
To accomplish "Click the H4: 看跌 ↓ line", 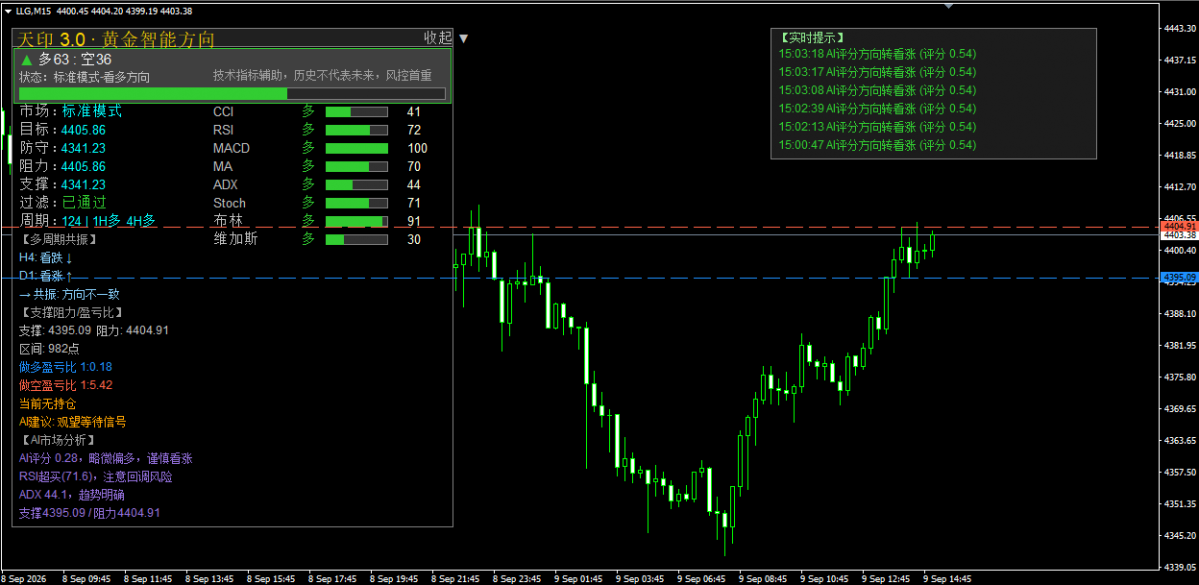I will click(46, 258).
